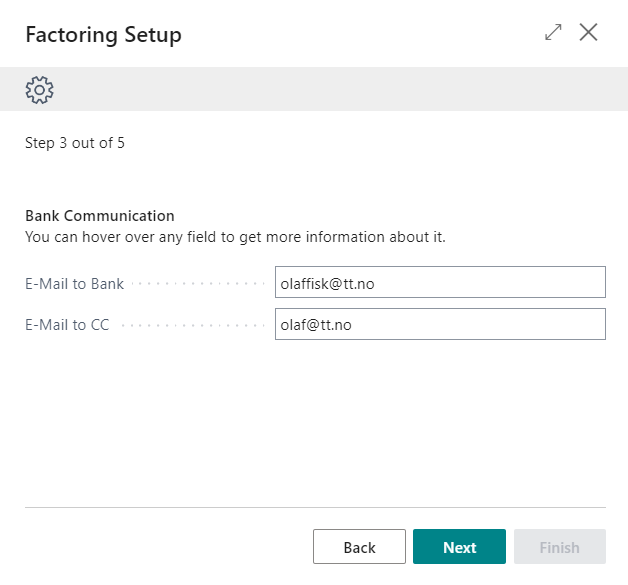Select the E-Mail to CC label
Screen dimensions: 628x585
[x=67, y=325]
